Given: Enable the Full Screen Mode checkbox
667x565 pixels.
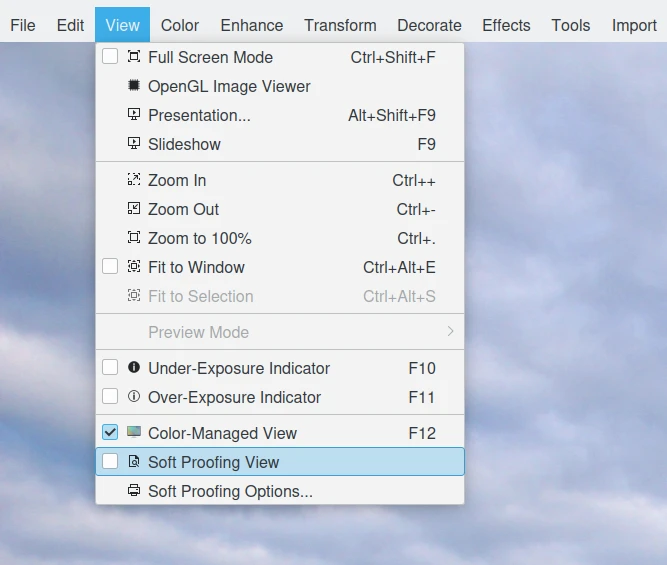Looking at the screenshot, I should [x=110, y=57].
